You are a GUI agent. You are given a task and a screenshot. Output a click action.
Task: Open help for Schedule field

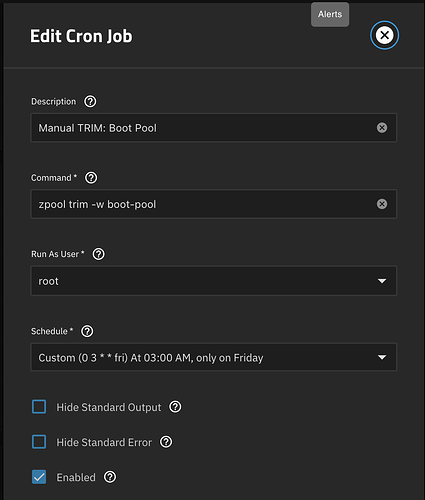[87, 331]
